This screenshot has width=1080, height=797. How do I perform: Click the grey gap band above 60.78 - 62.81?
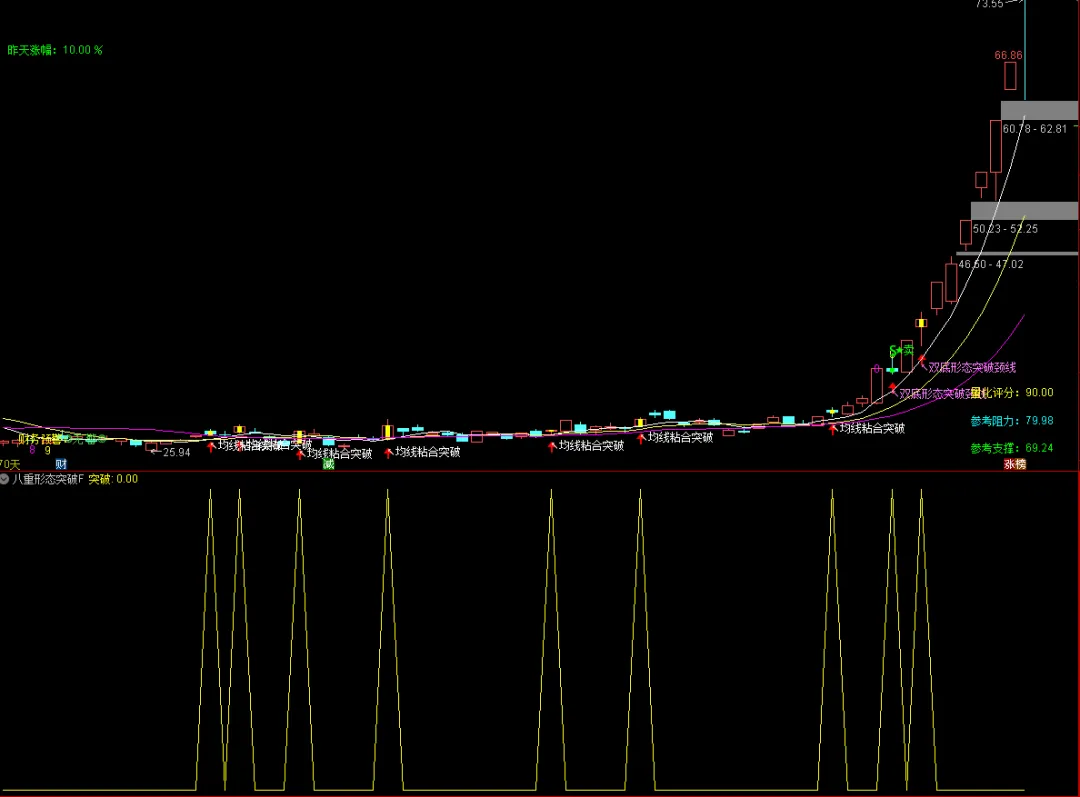point(1039,110)
